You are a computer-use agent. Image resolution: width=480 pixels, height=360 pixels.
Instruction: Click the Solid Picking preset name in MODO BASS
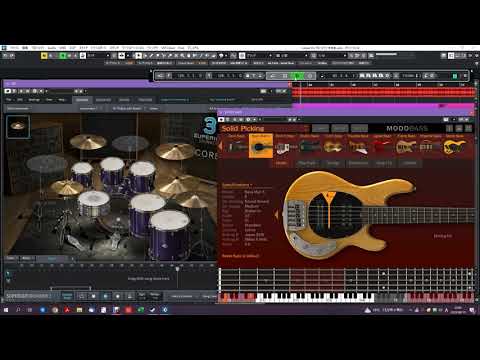[243, 128]
